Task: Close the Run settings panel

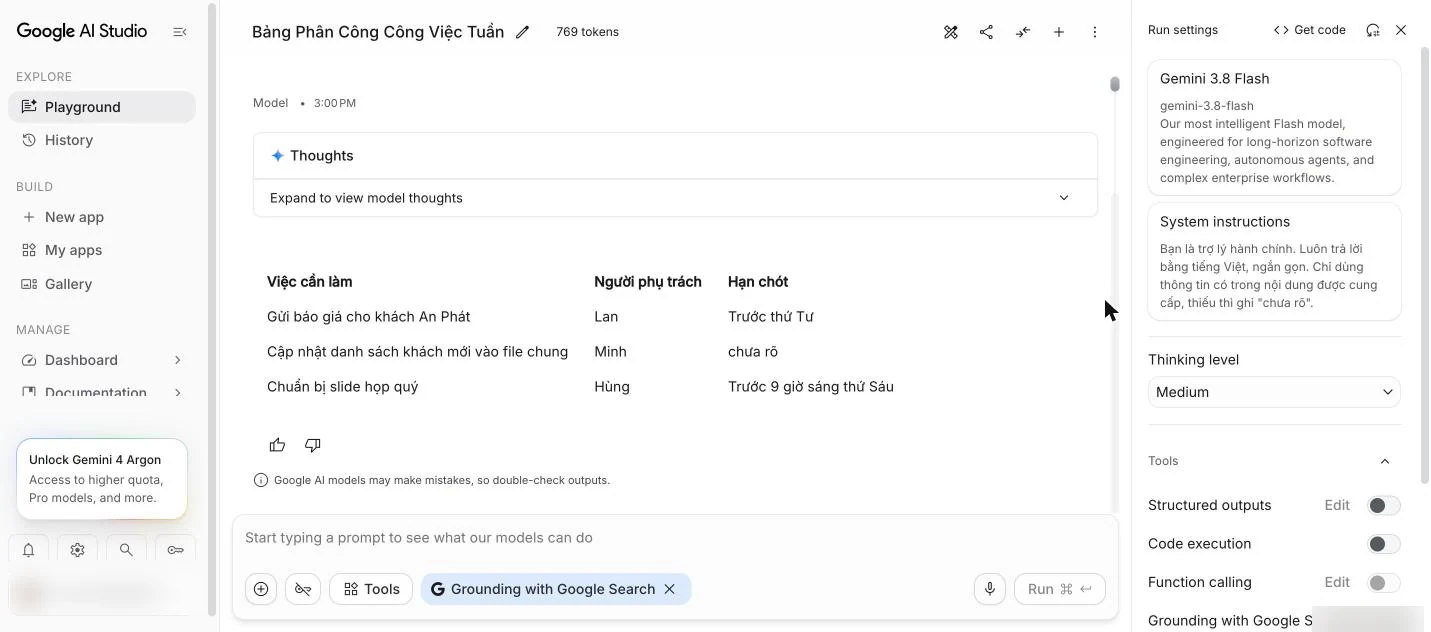Action: 1401,30
